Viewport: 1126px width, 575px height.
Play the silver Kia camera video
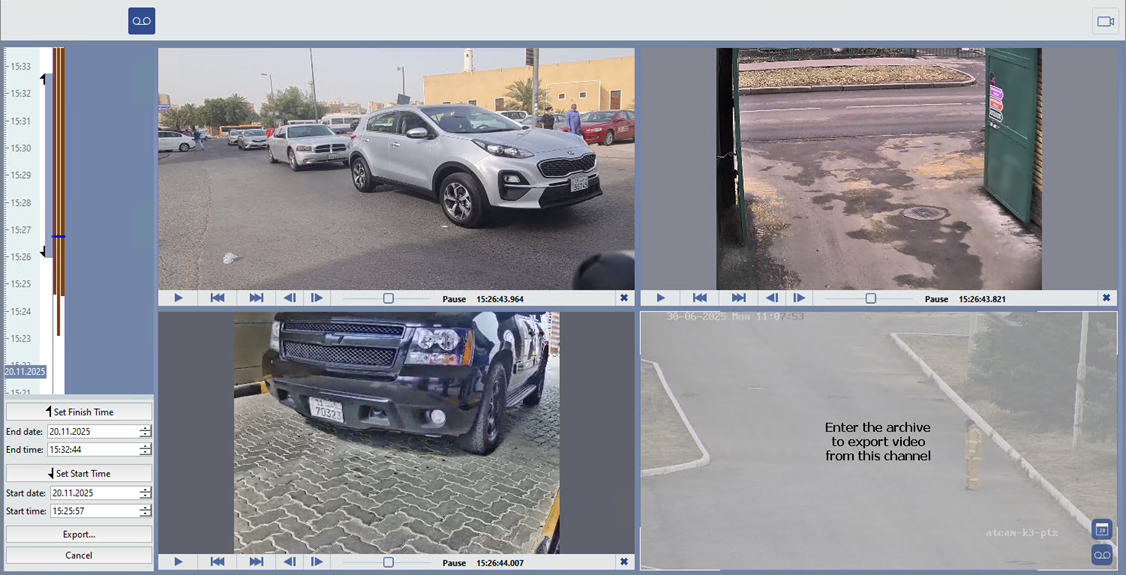(178, 298)
